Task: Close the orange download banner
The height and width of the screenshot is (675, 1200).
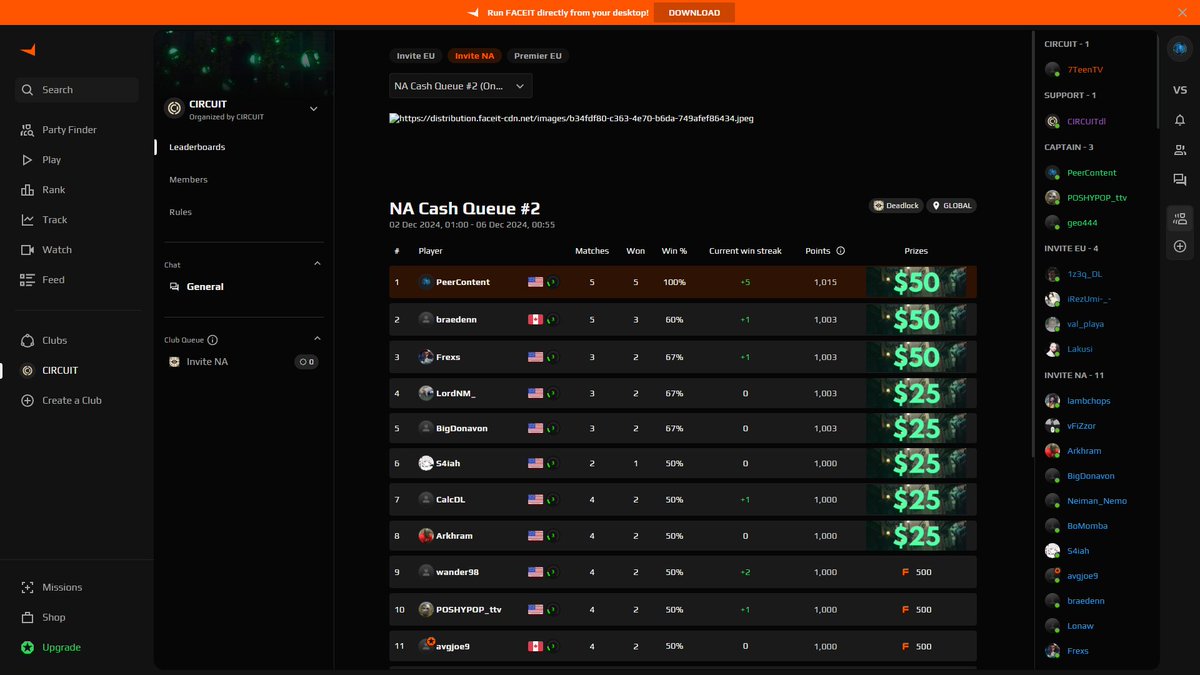Action: point(1182,12)
